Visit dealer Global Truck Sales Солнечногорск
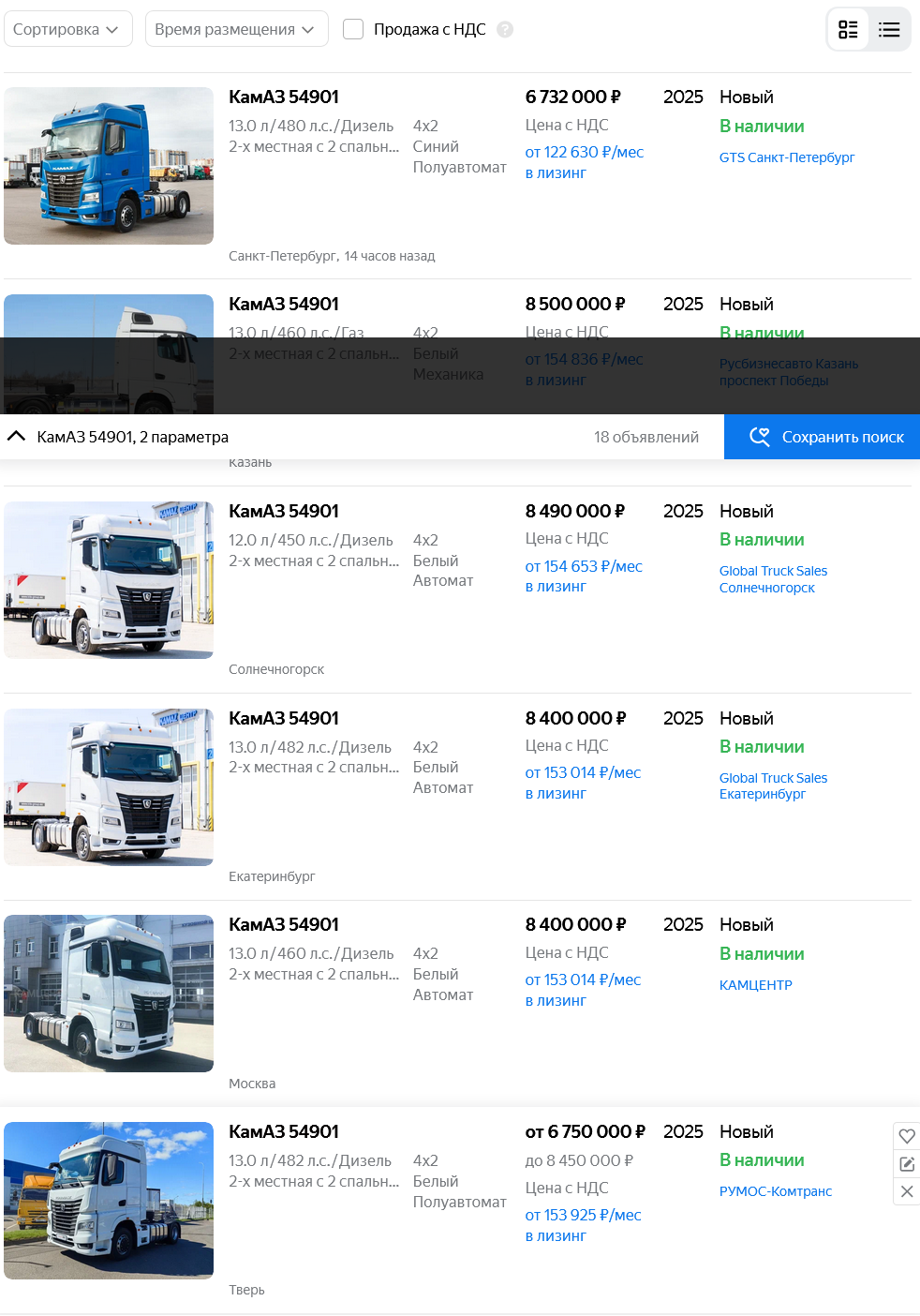The height and width of the screenshot is (1316, 920). tap(773, 579)
